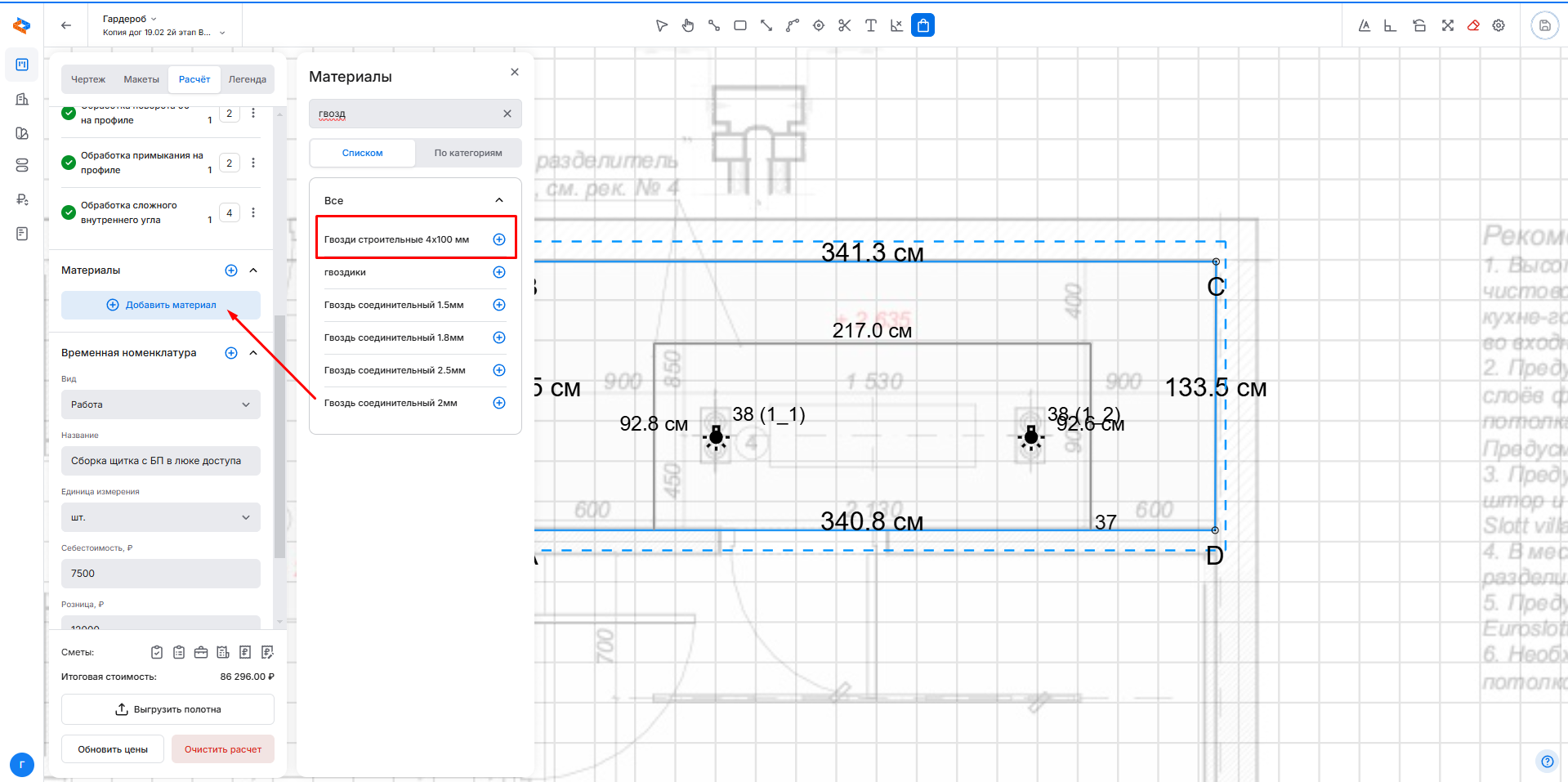Viewport: 1568px width, 782px height.
Task: Open the Вид dropdown showing Работа
Action: pyautogui.click(x=160, y=404)
